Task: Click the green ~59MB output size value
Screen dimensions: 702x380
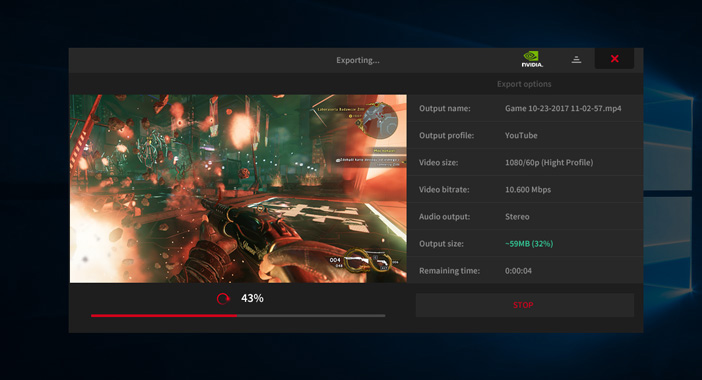Action: click(x=529, y=243)
